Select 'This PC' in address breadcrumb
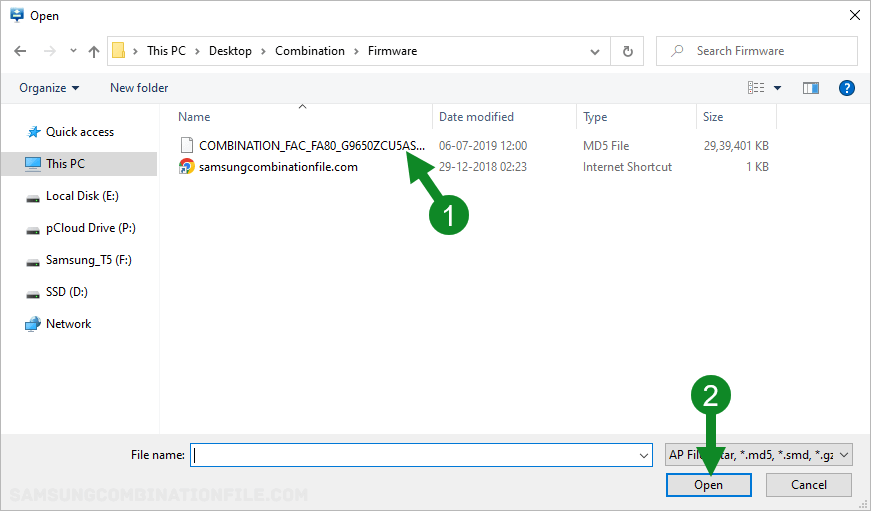This screenshot has height=511, width=871. pyautogui.click(x=166, y=51)
